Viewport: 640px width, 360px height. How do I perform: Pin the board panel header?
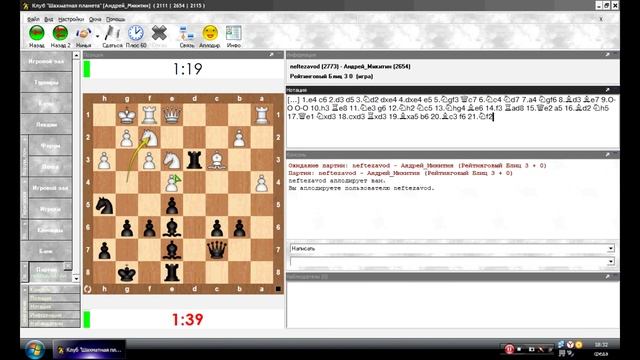tap(271, 54)
